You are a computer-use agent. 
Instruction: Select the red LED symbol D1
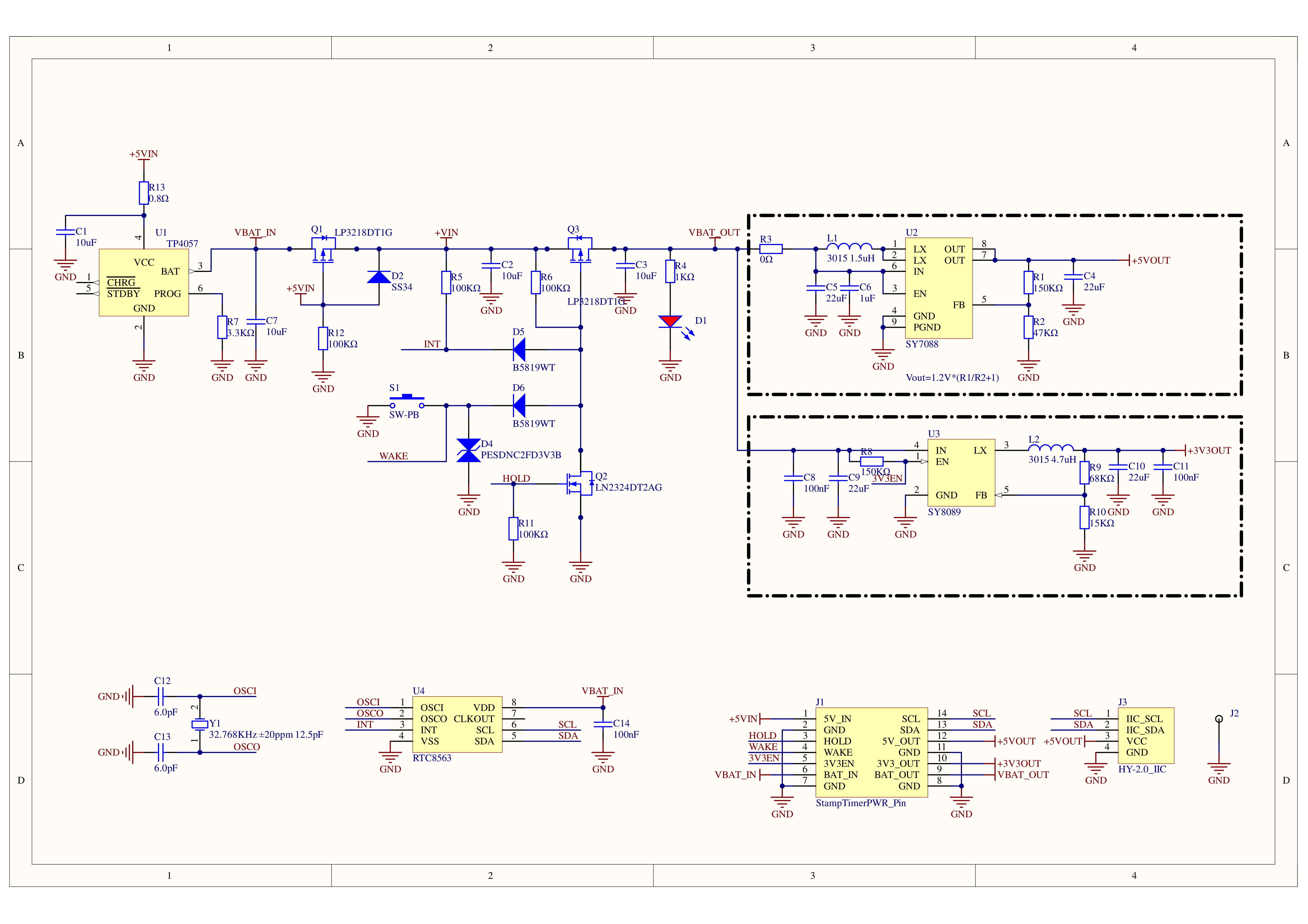(671, 322)
